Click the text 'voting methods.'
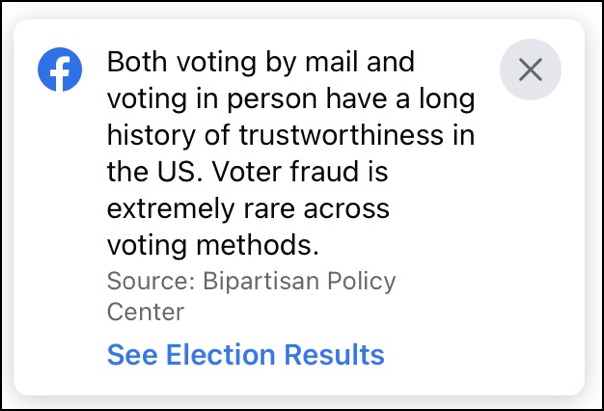Image resolution: width=604 pixels, height=411 pixels. [x=213, y=246]
